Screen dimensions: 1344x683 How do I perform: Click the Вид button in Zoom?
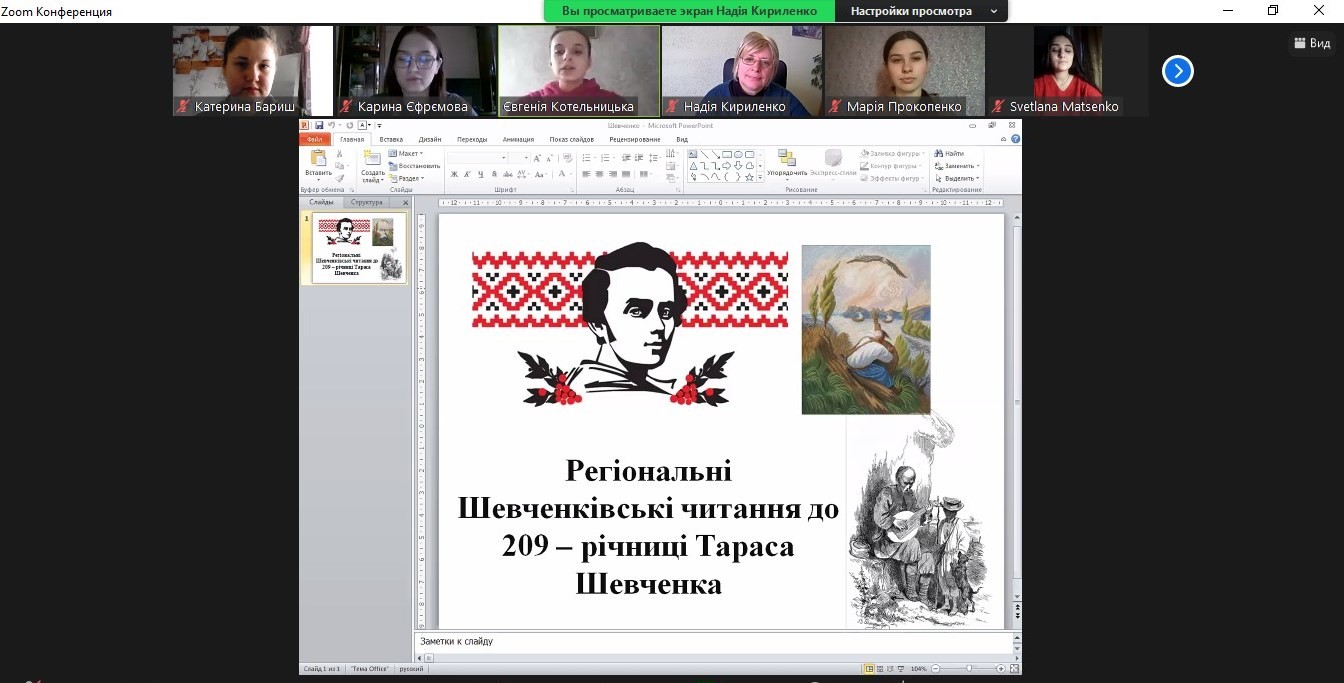[1312, 43]
